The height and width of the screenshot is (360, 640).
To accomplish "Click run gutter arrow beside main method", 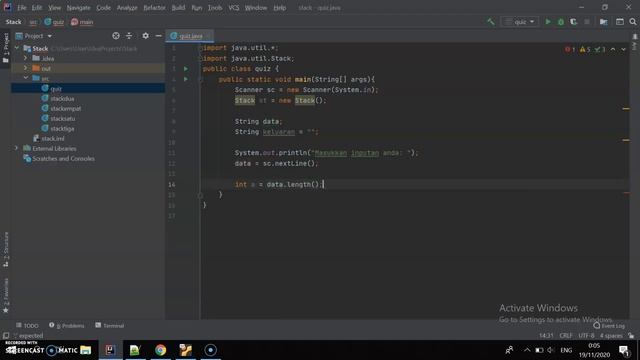I will pyautogui.click(x=186, y=79).
